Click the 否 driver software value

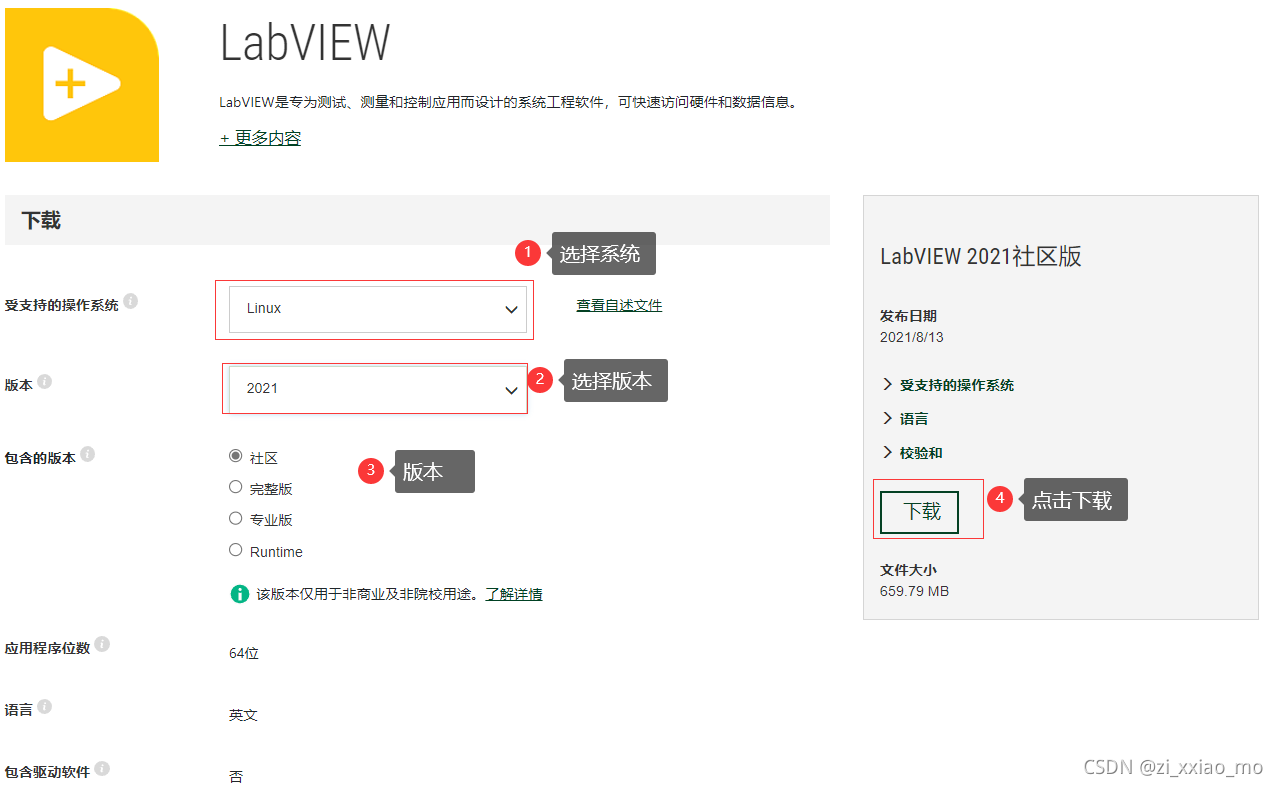click(236, 776)
